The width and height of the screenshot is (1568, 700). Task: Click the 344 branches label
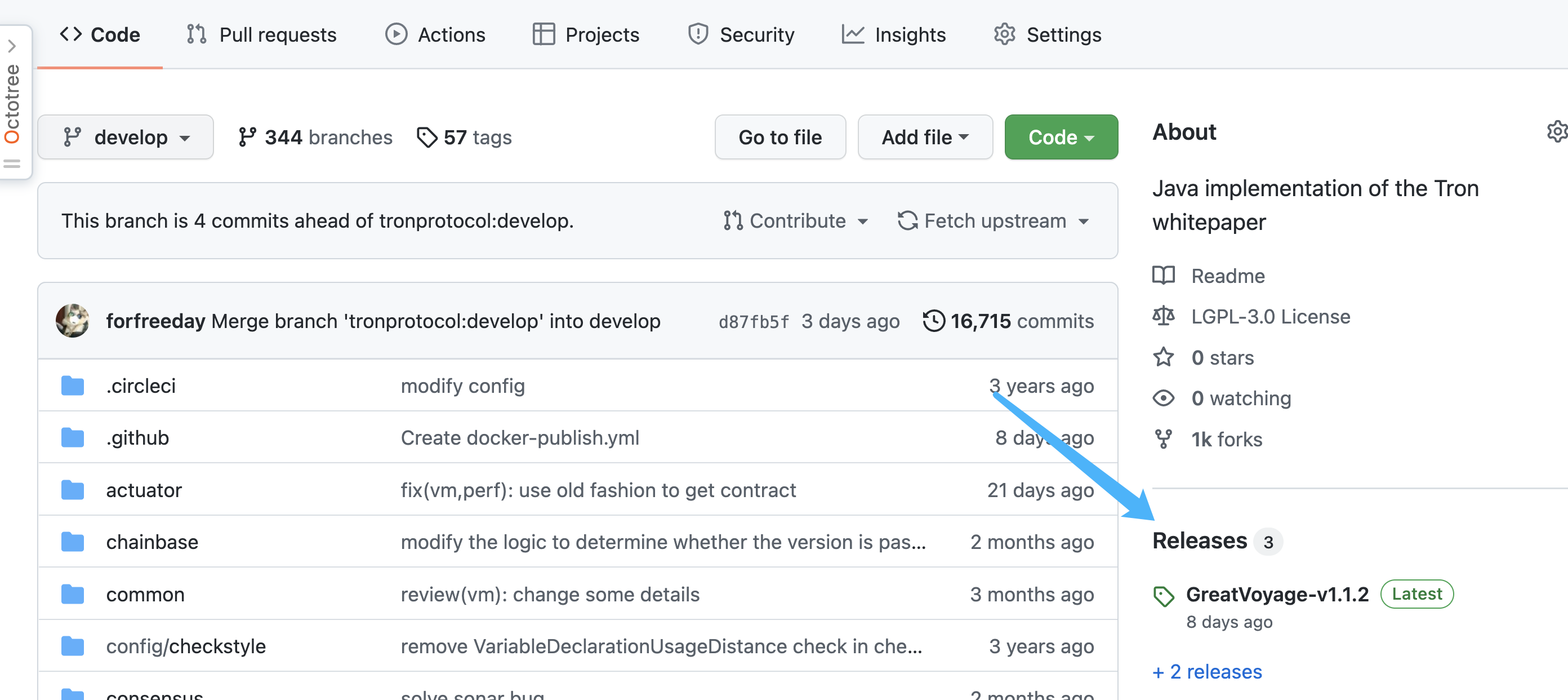[x=314, y=137]
